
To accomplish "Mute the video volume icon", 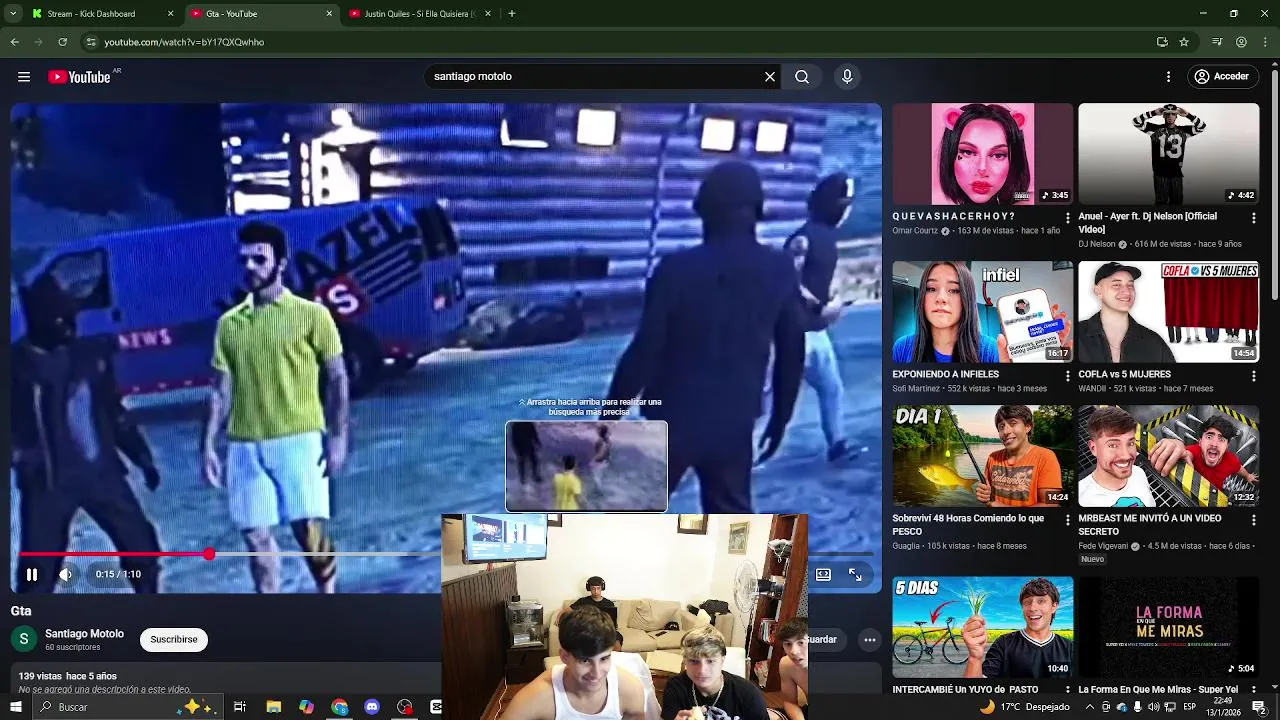I will [x=66, y=575].
